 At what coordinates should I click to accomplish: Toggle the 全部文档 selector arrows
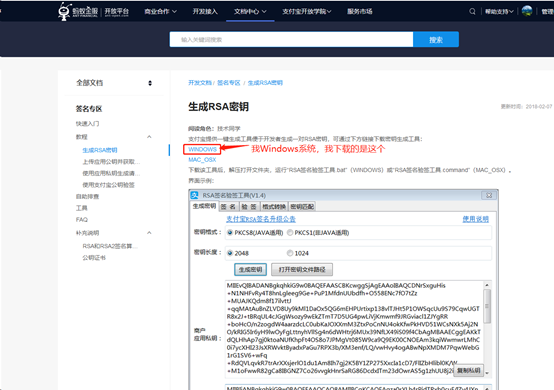pyautogui.click(x=150, y=83)
